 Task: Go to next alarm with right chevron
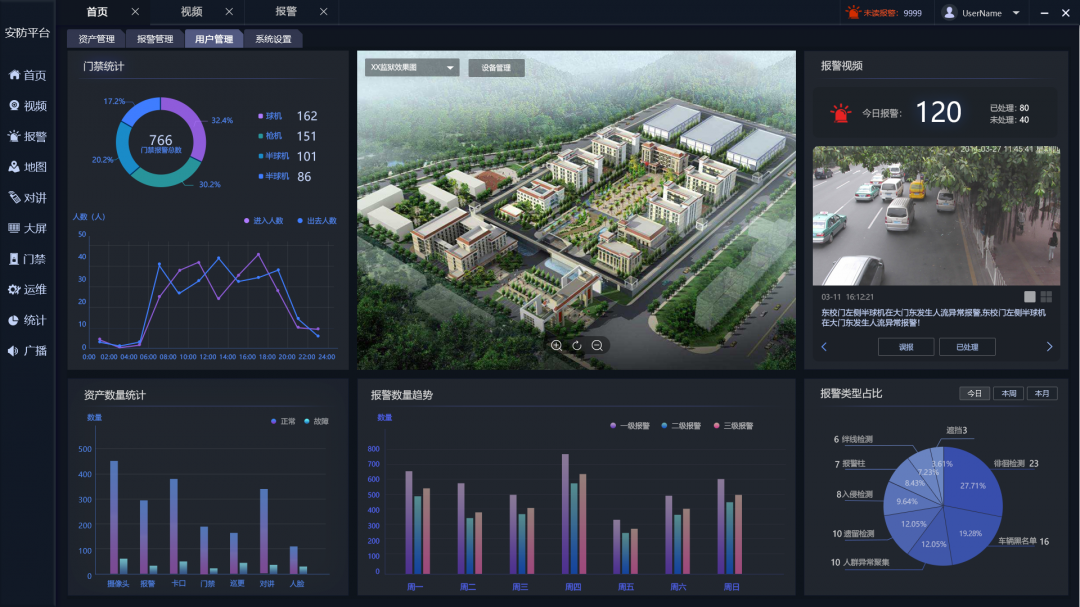pyautogui.click(x=1049, y=347)
